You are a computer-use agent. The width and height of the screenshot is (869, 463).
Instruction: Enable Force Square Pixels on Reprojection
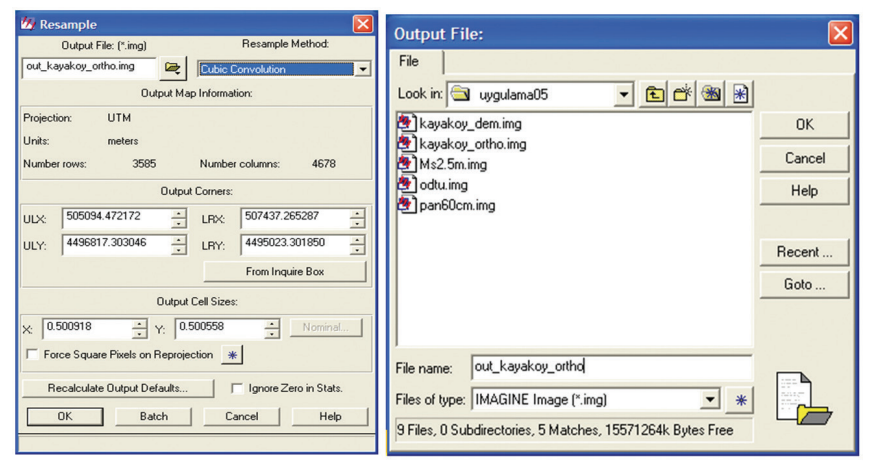point(33,355)
